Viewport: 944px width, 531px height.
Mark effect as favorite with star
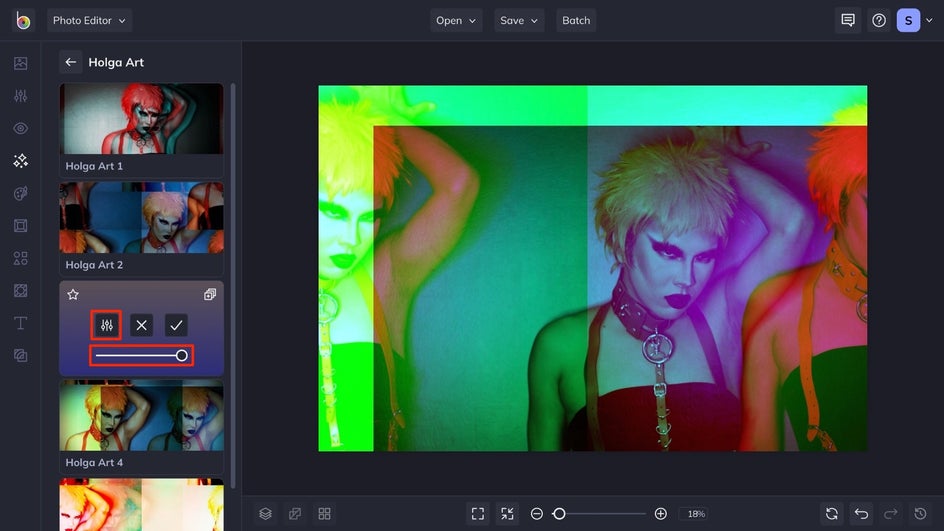tap(73, 294)
